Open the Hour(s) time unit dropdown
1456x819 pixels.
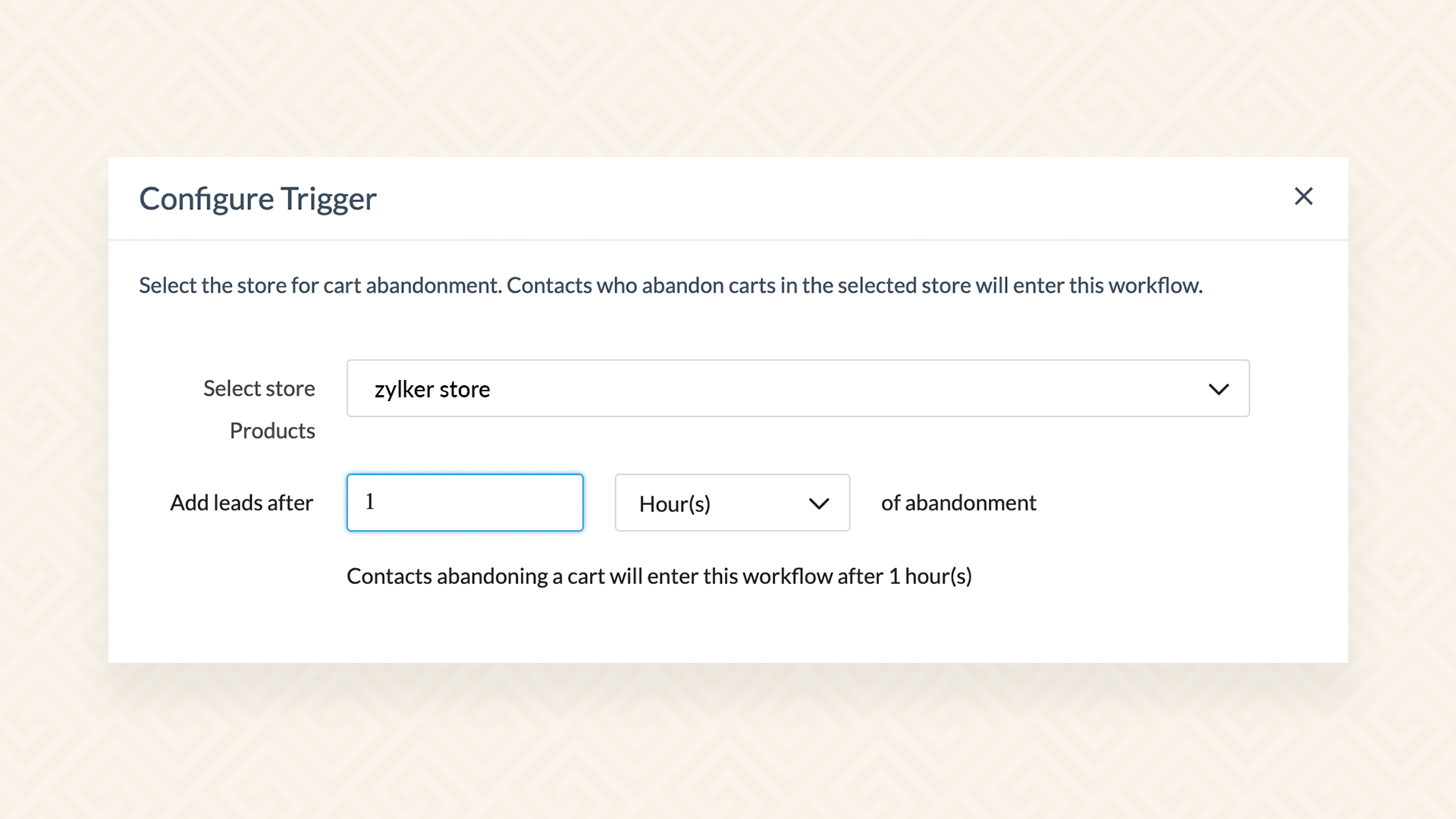coord(732,503)
